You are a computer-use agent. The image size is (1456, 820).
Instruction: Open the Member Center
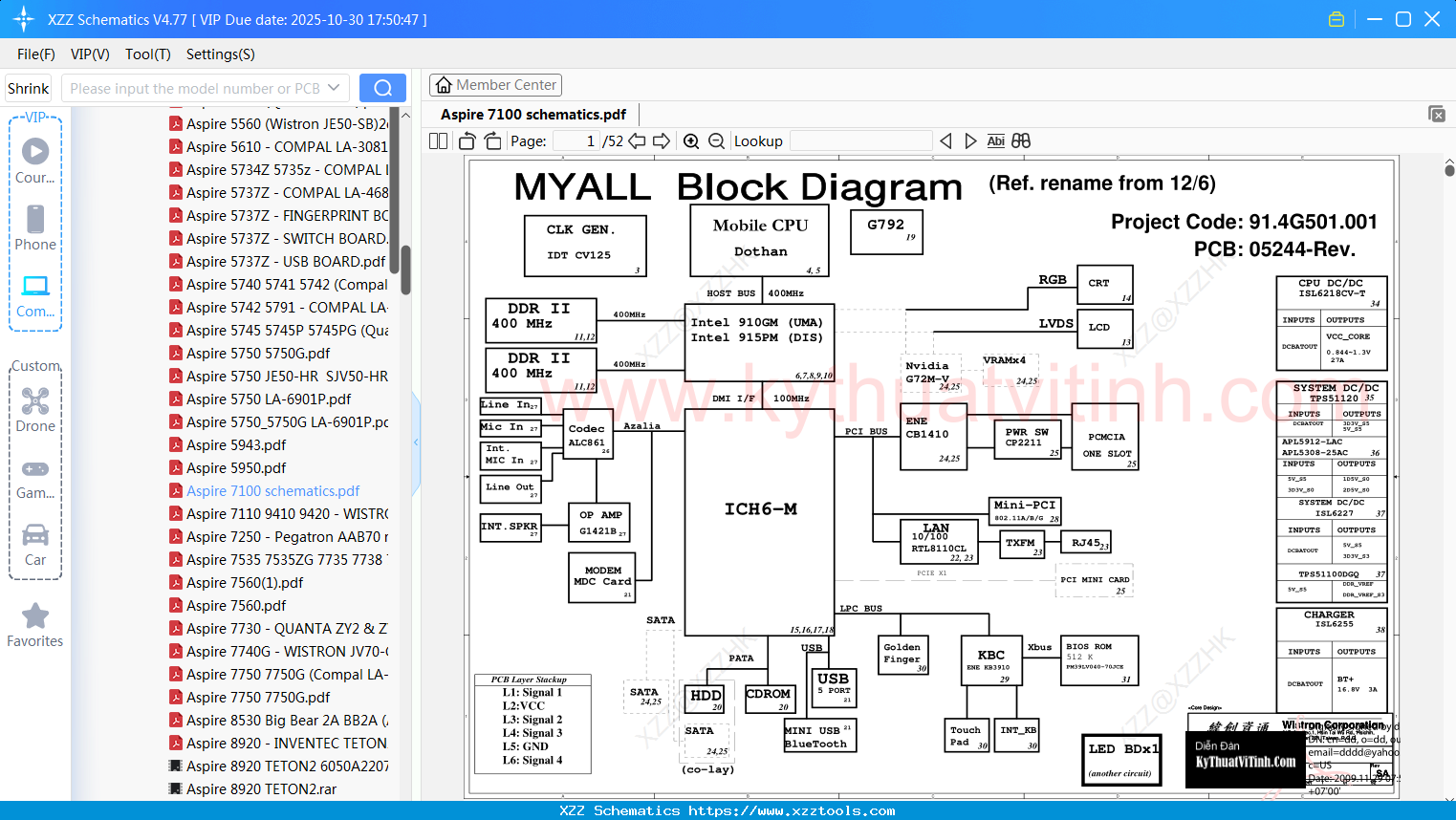(495, 85)
